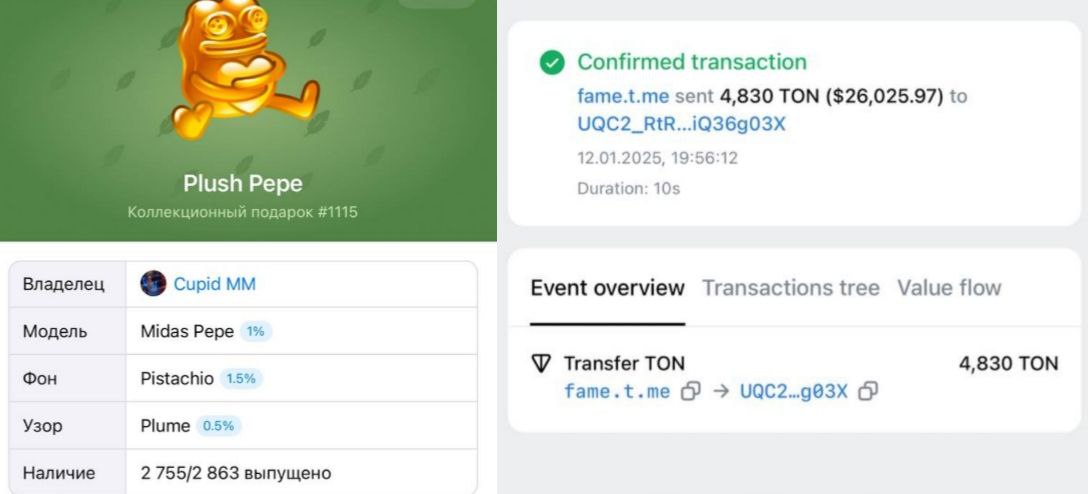Copy the UQC2…g03X recipient address
This screenshot has height=494, width=1088.
[868, 391]
